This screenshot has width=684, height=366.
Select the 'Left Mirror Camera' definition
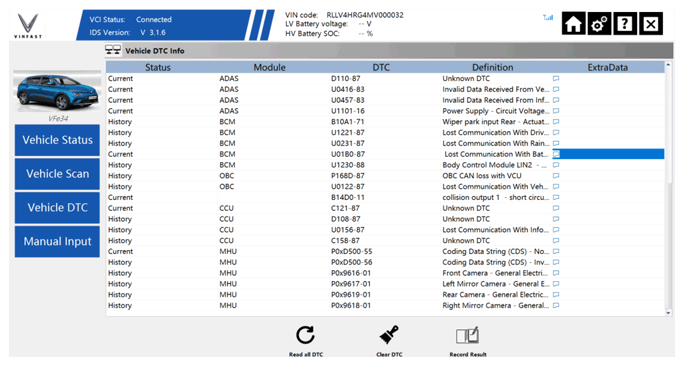(x=496, y=284)
